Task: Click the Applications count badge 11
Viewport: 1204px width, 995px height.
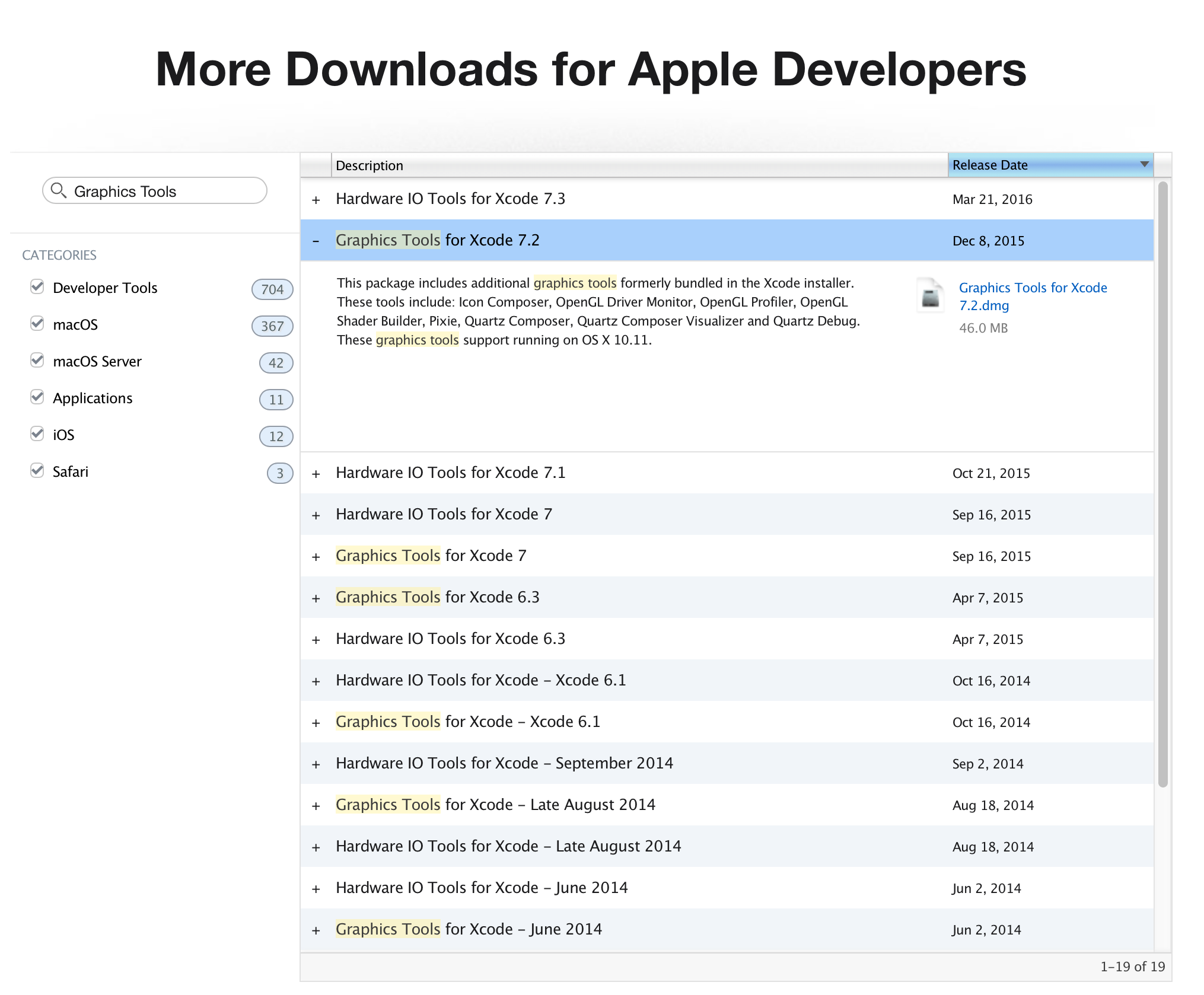Action: tap(276, 400)
